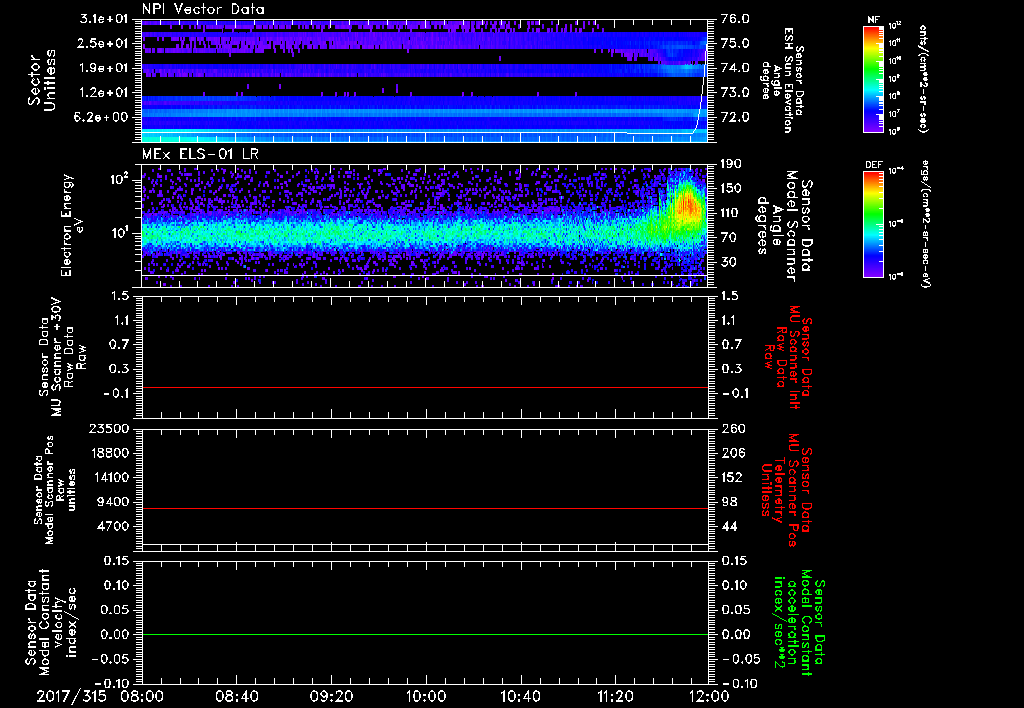This screenshot has width=1024, height=708.
Task: Click the 09:20 time tick label
Action: coord(331,695)
